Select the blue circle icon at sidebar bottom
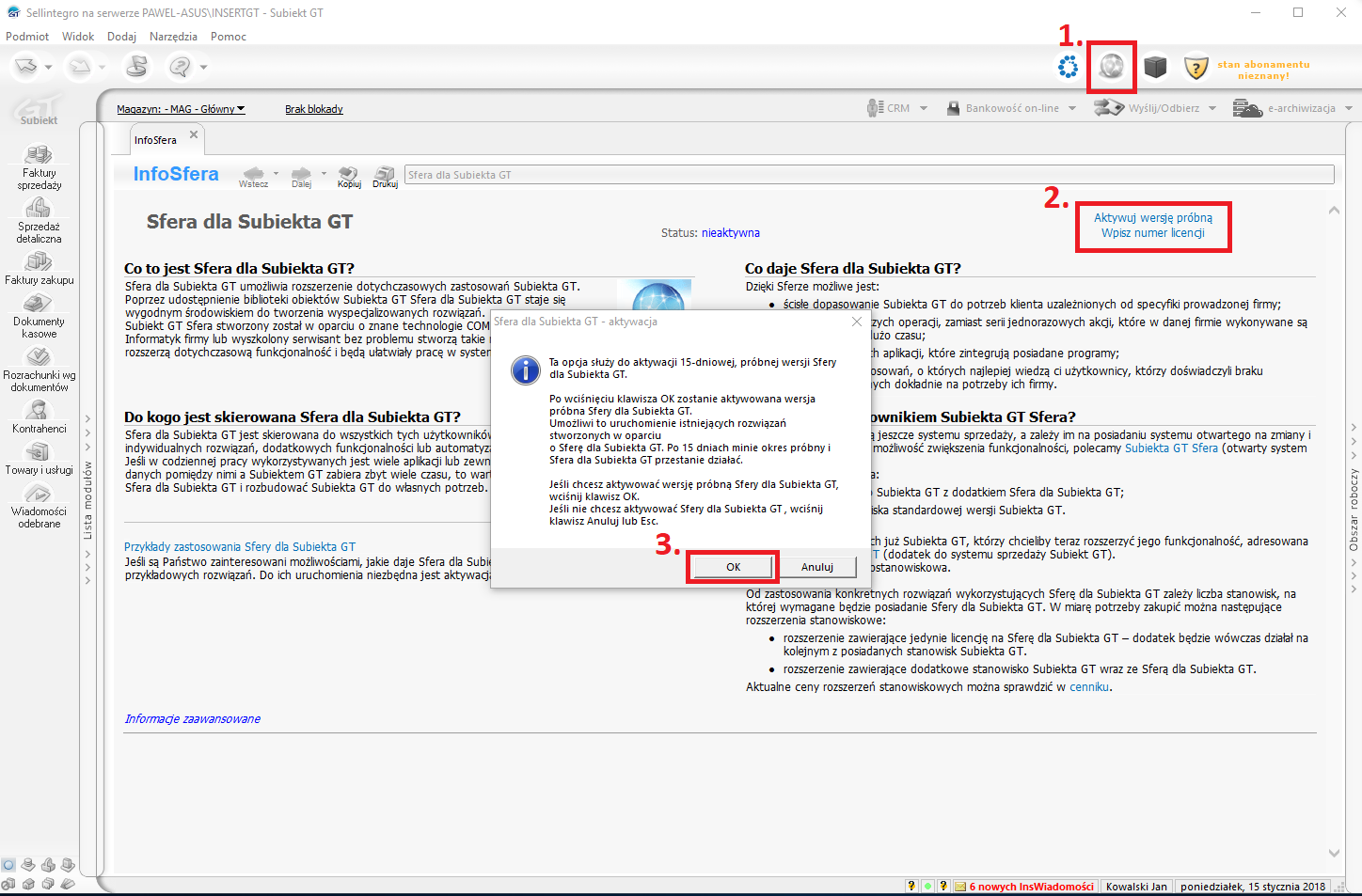Image resolution: width=1362 pixels, height=896 pixels. coord(8,865)
